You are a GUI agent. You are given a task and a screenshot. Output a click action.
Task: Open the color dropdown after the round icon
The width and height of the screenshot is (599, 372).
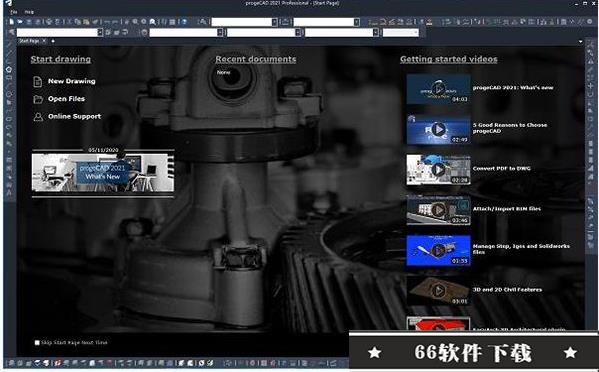tap(220, 32)
